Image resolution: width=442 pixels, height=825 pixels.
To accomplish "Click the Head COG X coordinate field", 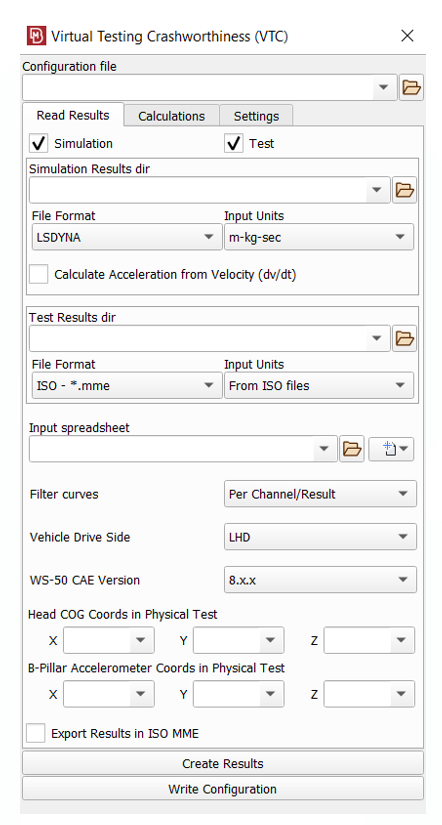I will [109, 640].
